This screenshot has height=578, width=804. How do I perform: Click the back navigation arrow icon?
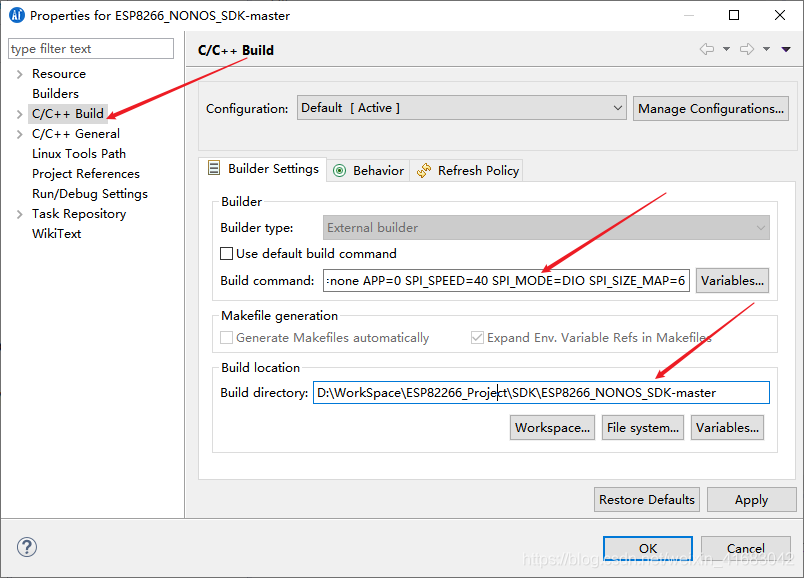707,49
